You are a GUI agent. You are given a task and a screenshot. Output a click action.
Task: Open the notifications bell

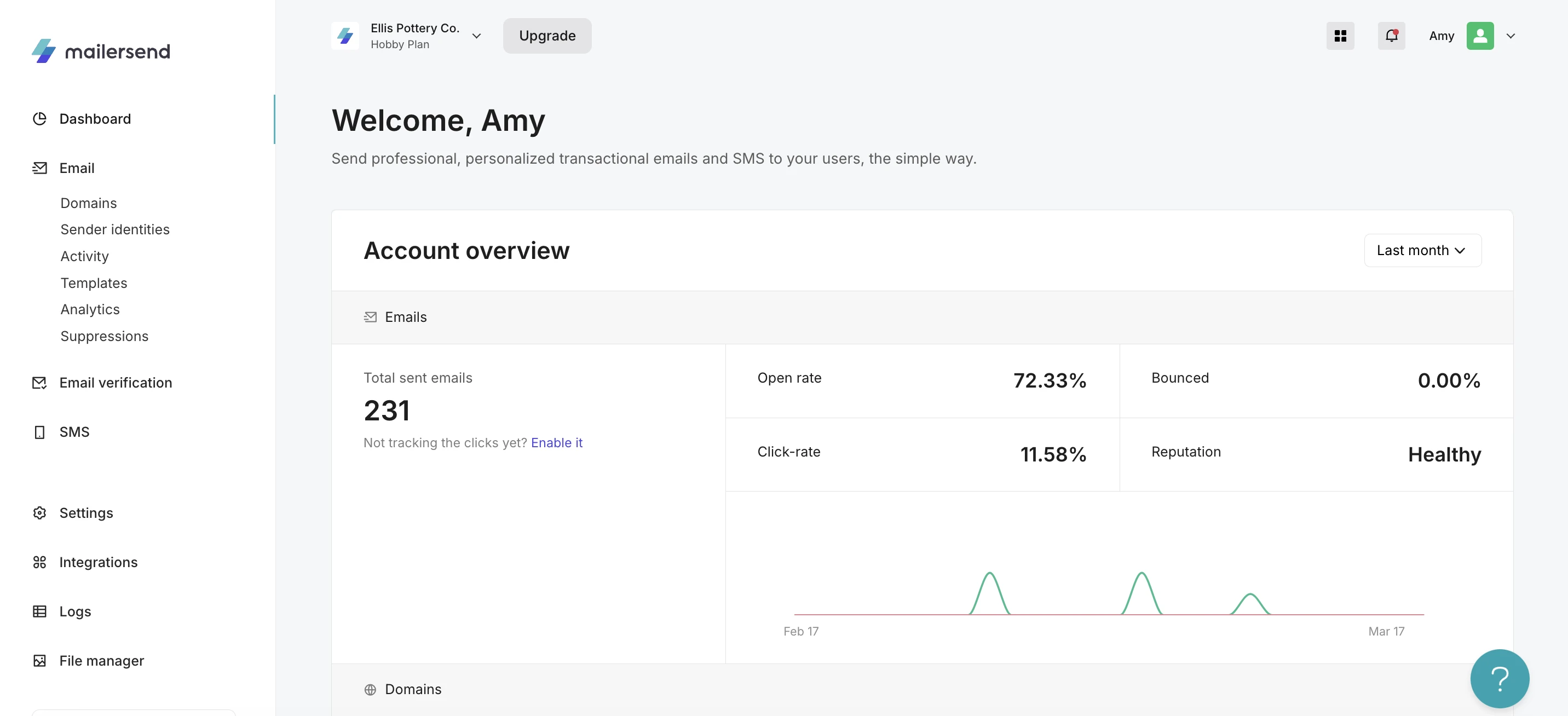click(x=1391, y=36)
